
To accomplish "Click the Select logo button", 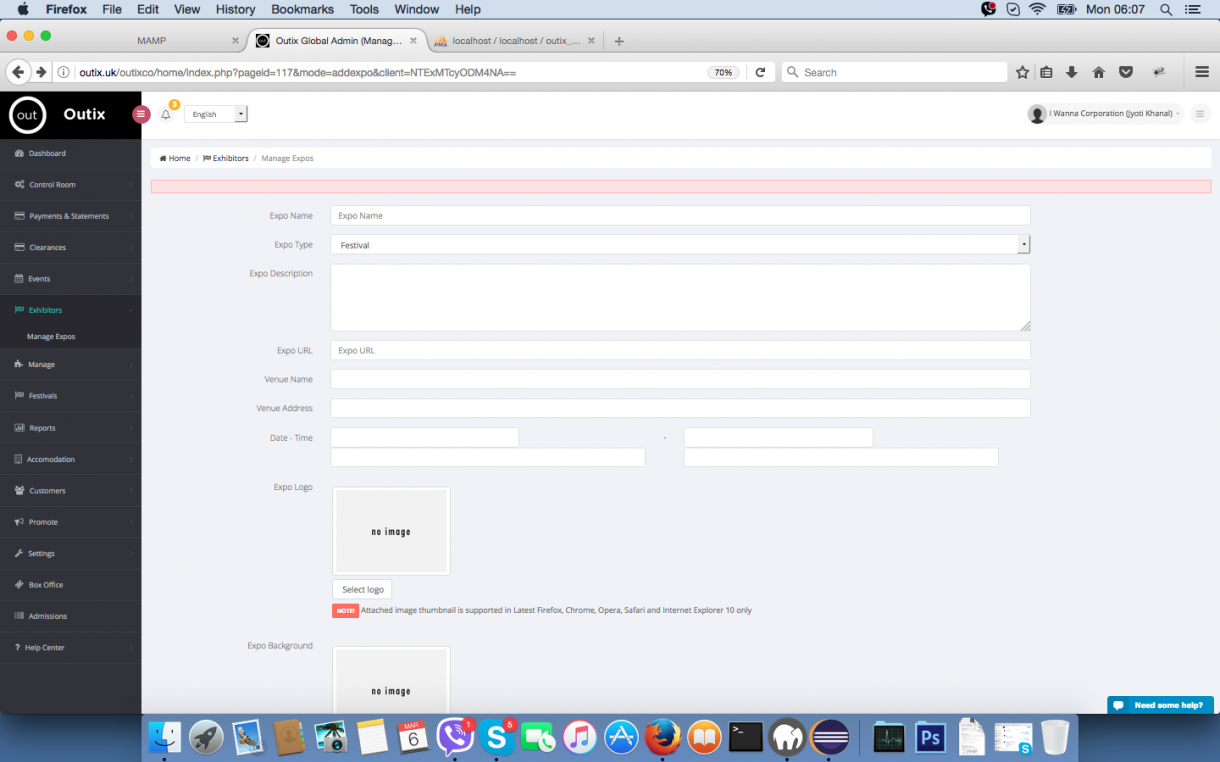I will (362, 590).
